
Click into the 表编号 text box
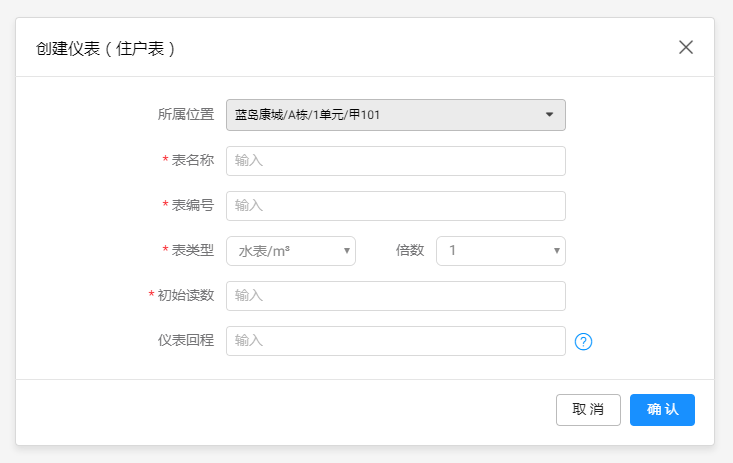tap(396, 206)
